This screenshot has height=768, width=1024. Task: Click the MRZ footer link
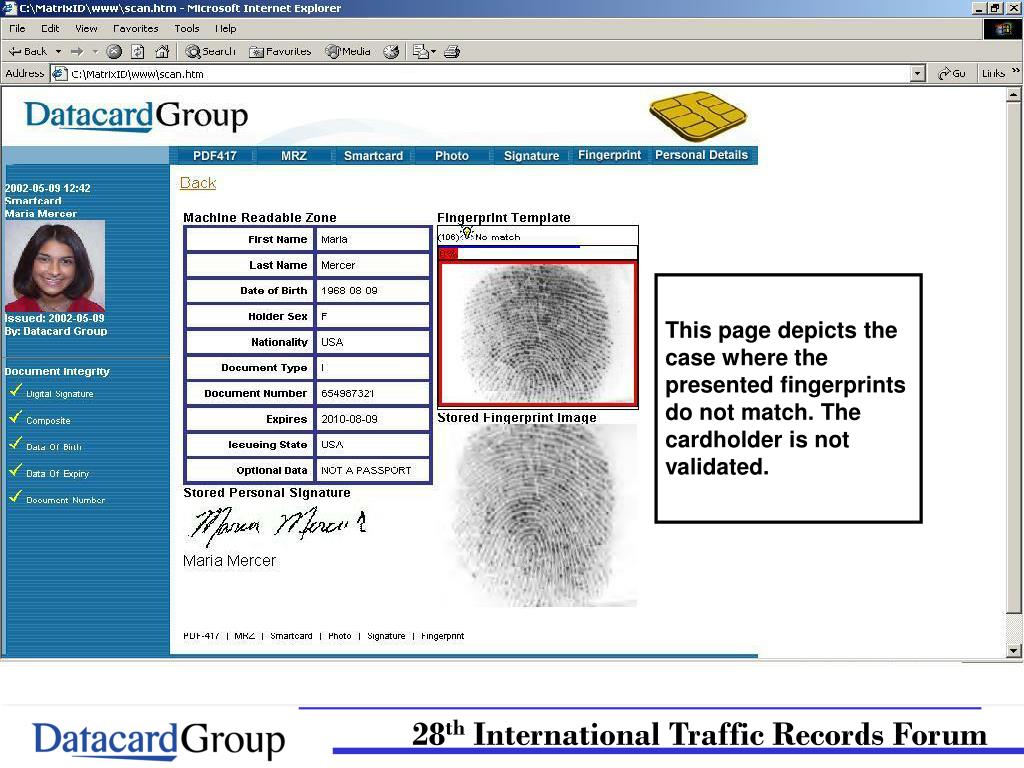(x=244, y=636)
